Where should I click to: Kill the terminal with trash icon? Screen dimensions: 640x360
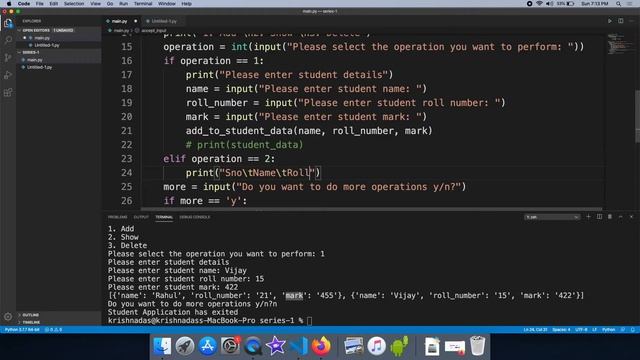pos(610,217)
